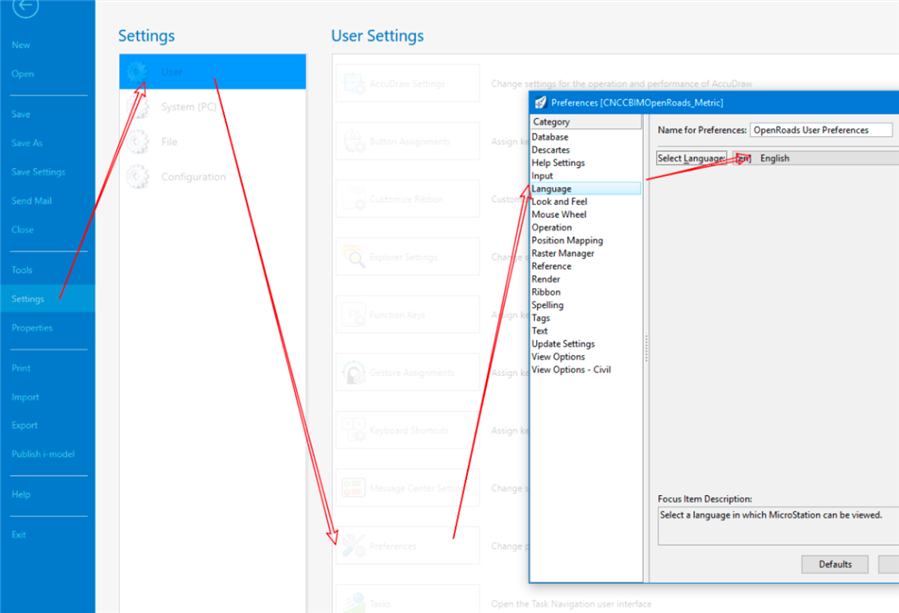Image resolution: width=899 pixels, height=613 pixels.
Task: Open Function Keys icon
Action: 354,315
